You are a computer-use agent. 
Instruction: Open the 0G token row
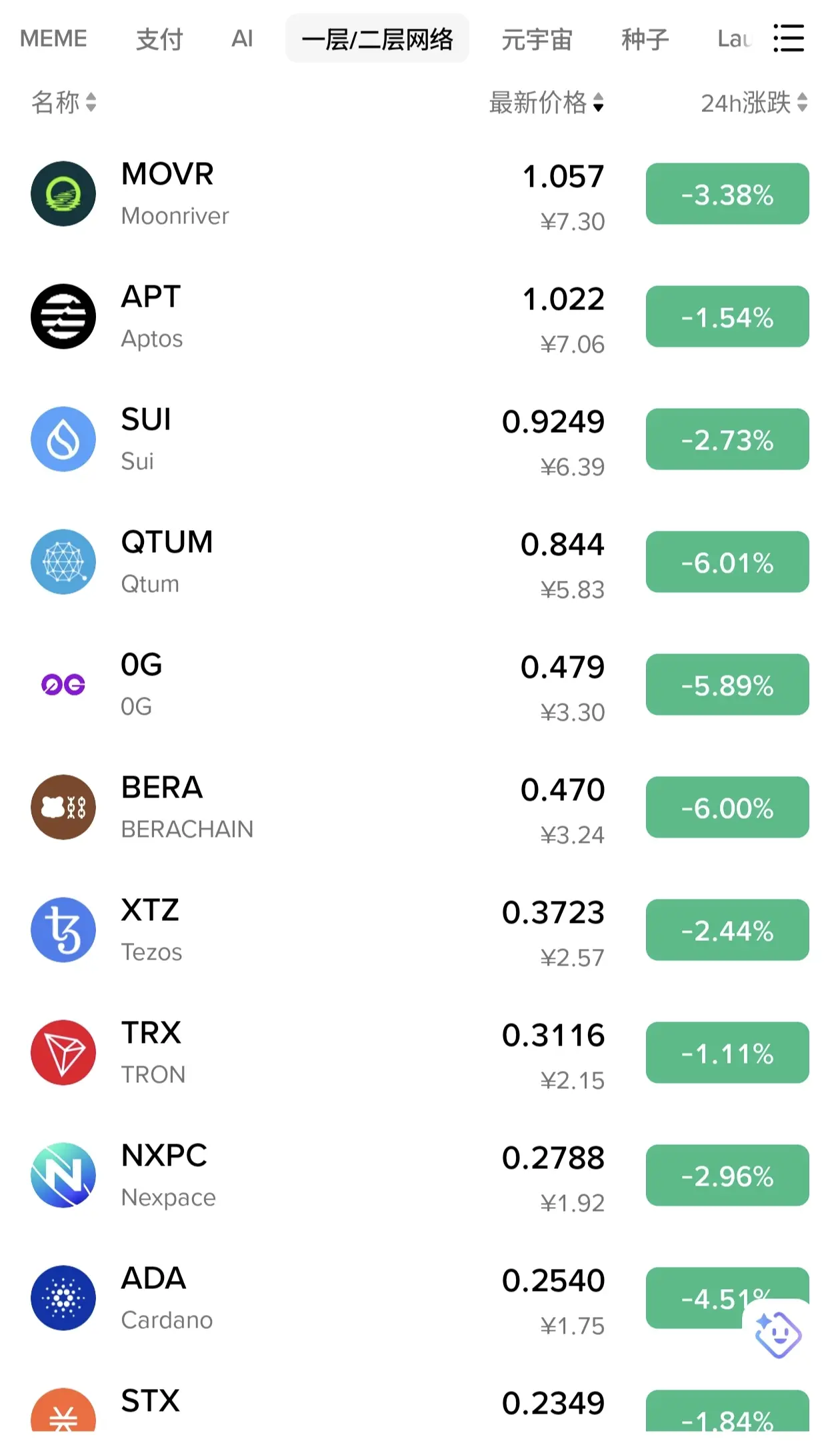[x=420, y=684]
